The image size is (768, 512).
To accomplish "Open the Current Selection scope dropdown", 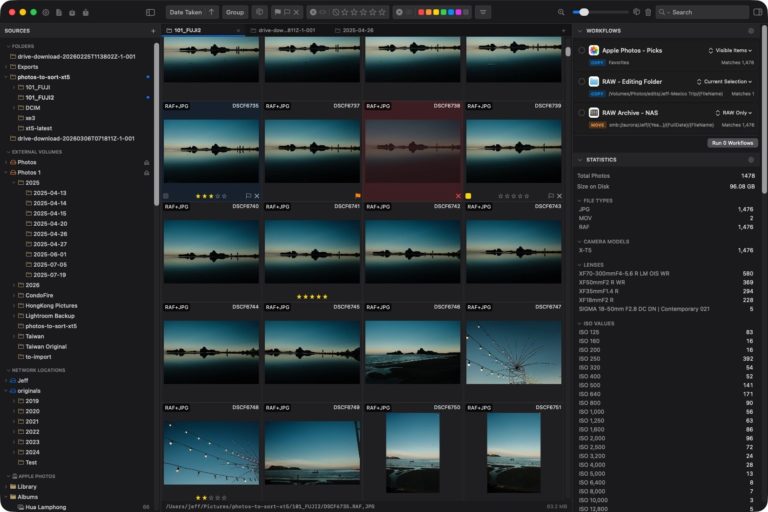I will (724, 81).
